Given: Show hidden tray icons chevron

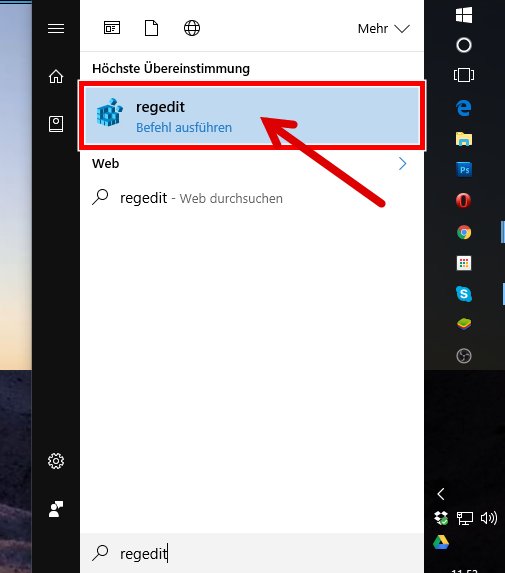Looking at the screenshot, I should click(x=441, y=494).
